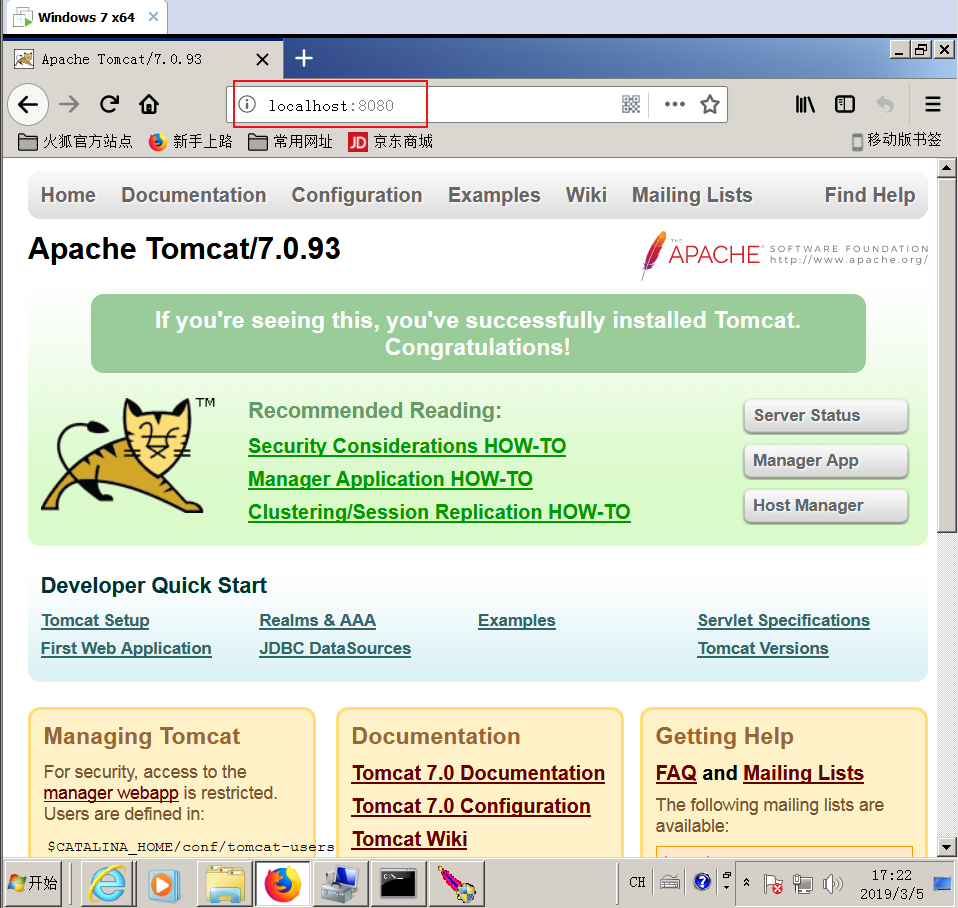
Task: Open the 京东商城 bookmark
Action: [x=390, y=142]
